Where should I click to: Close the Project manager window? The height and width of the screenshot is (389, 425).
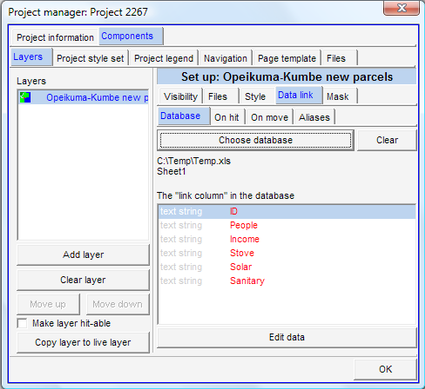(x=401, y=8)
